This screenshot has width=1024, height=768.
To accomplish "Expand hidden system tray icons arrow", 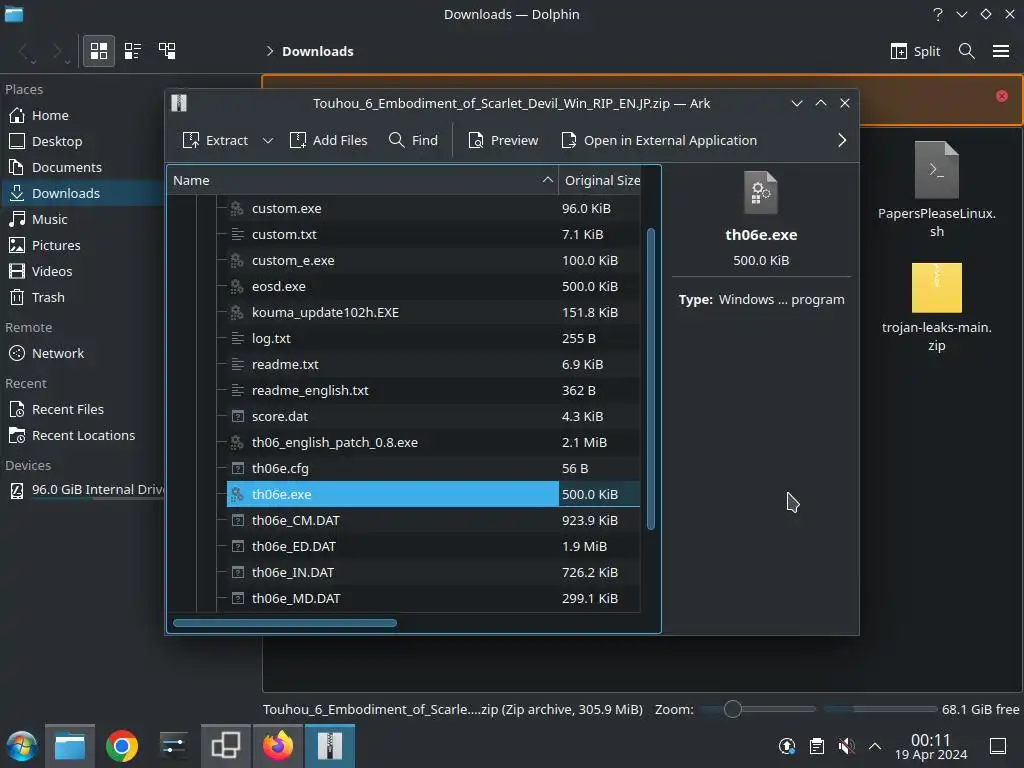I will 875,746.
